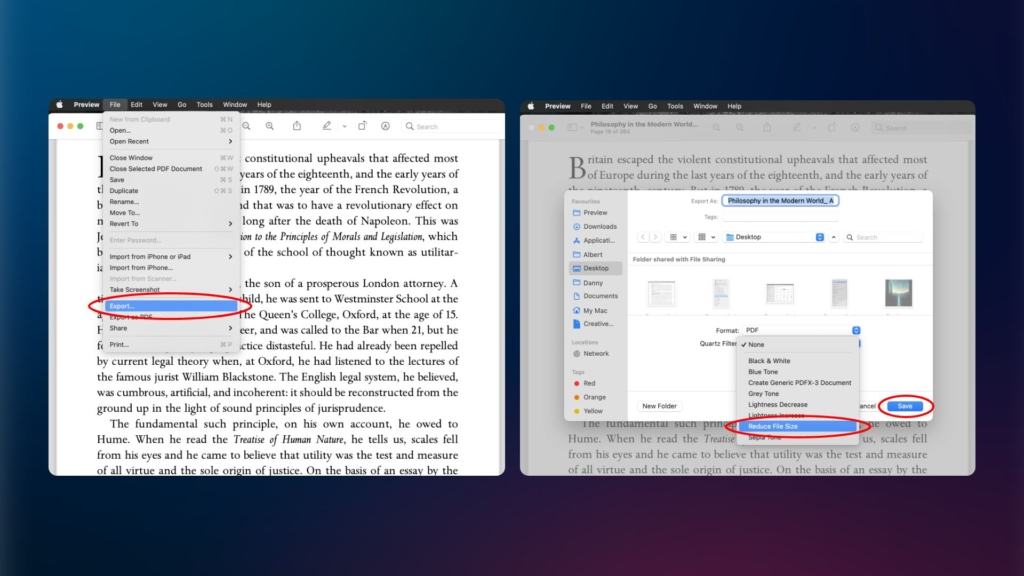Select Desktop in the save dialog sidebar
Image resolution: width=1024 pixels, height=576 pixels.
(x=595, y=268)
